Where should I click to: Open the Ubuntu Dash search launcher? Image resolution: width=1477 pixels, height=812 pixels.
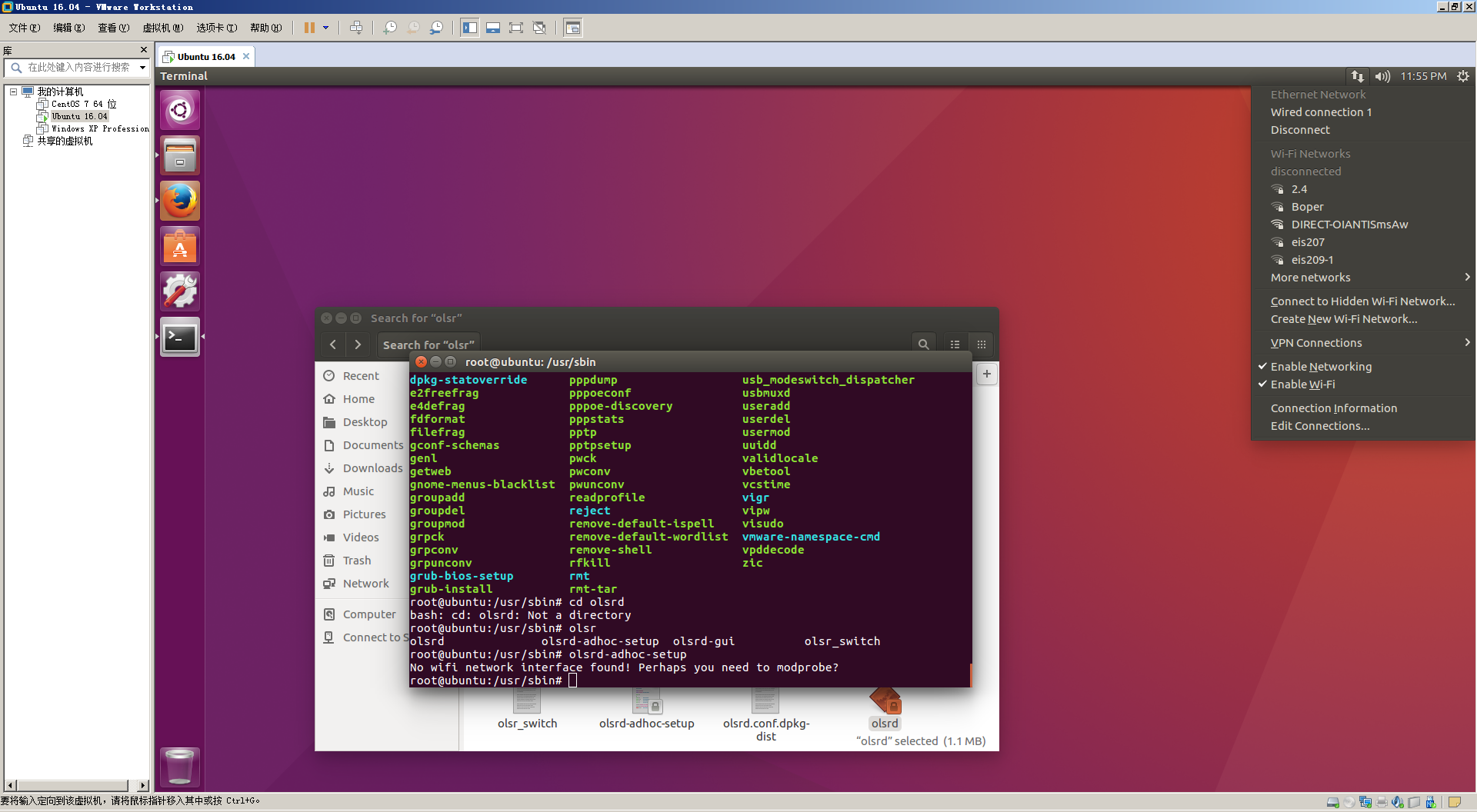(x=180, y=110)
